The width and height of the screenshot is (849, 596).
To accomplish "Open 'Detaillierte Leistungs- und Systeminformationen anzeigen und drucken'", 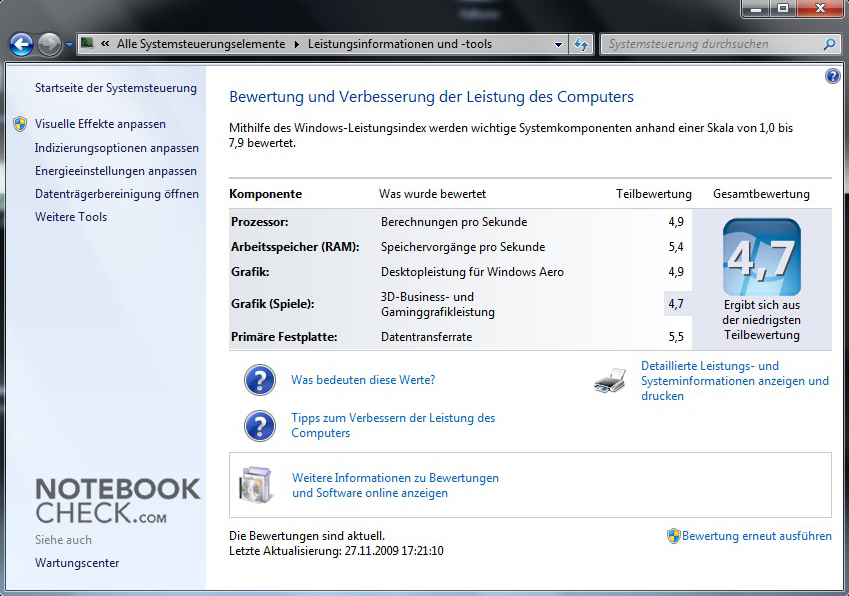I will pos(735,381).
